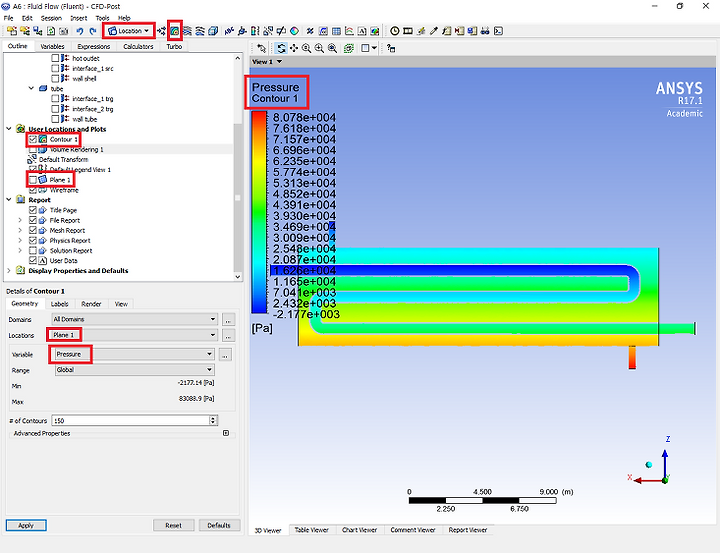This screenshot has height=553, width=720.
Task: Select the Pan tool in viewer toolbar
Action: point(294,48)
